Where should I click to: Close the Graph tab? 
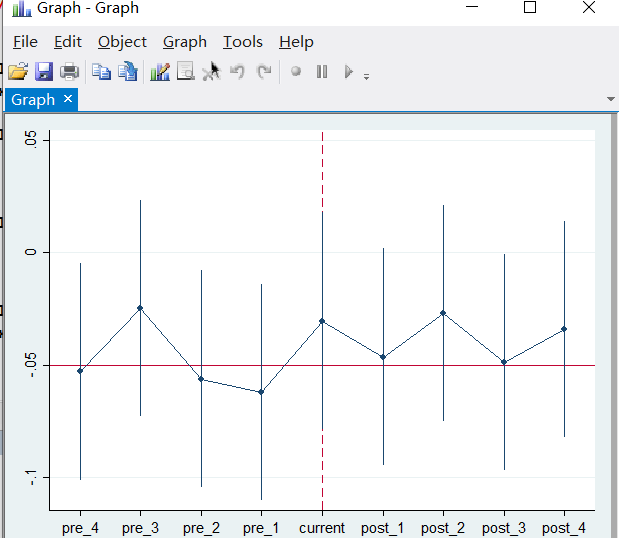68,99
